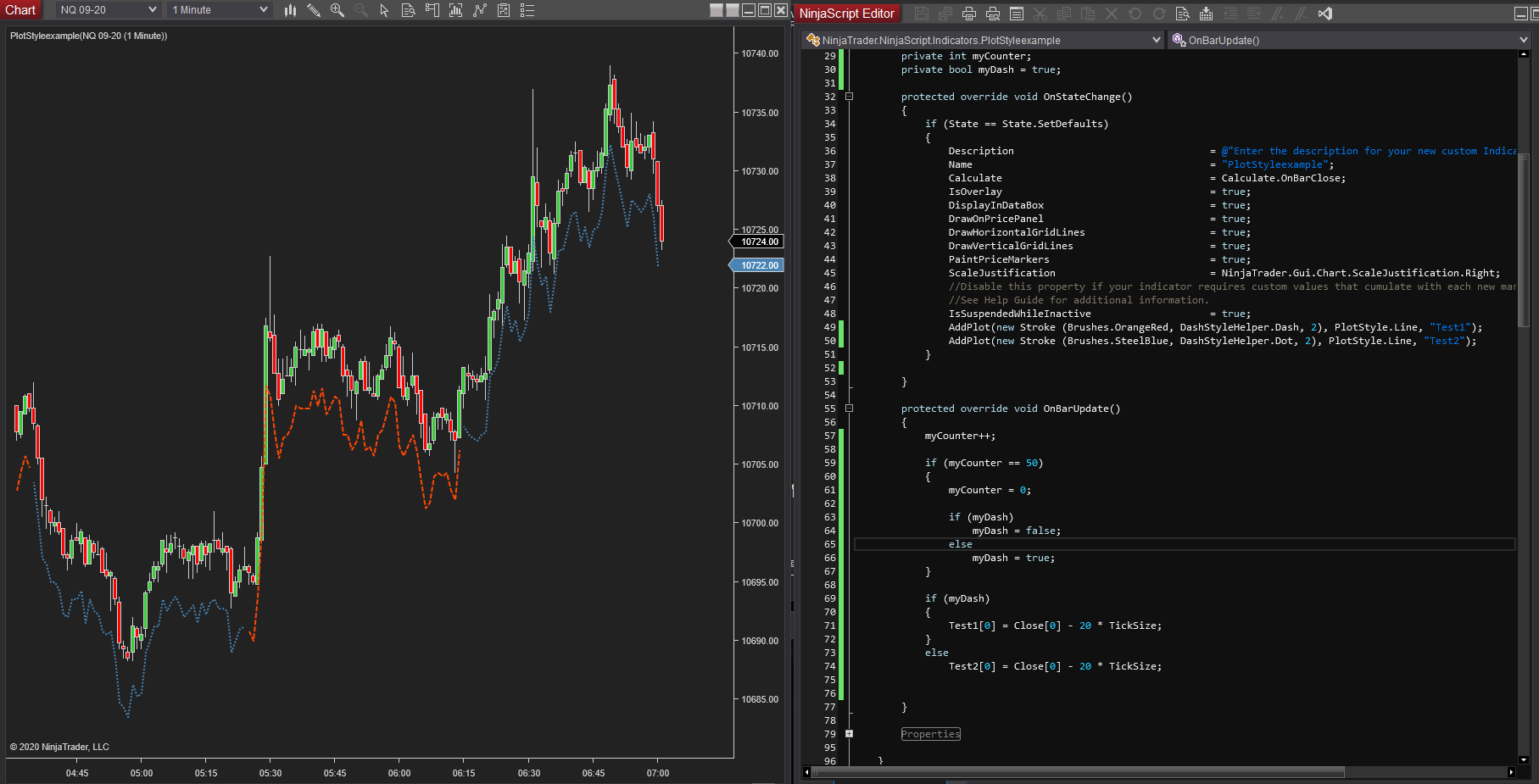Click the Calculate.OnBarClose value
The width and height of the screenshot is (1539, 784).
pos(1283,178)
